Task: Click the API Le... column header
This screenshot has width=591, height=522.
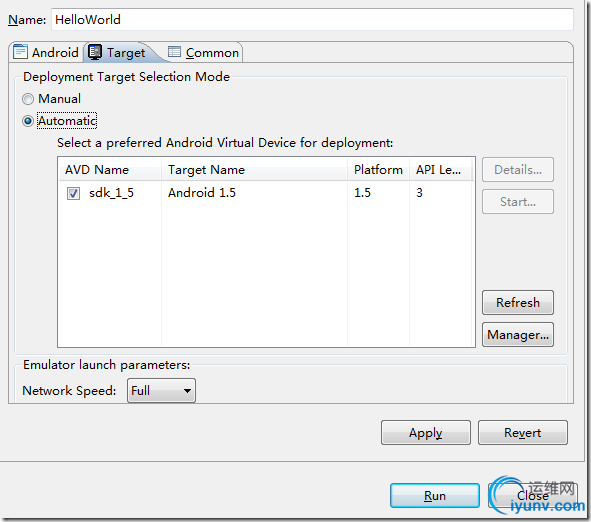Action: click(441, 170)
